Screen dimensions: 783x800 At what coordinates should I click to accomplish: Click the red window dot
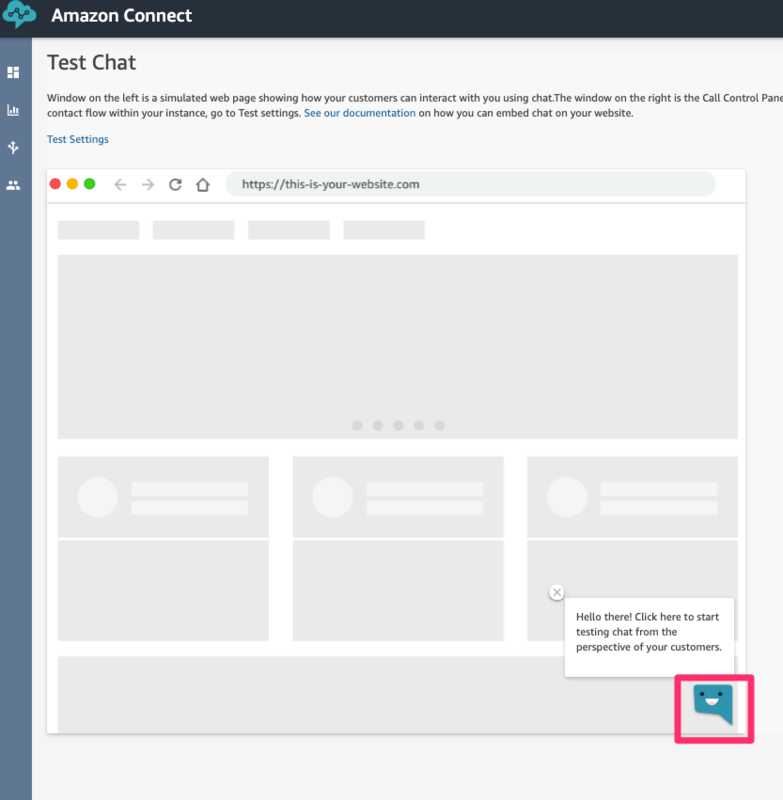pos(55,184)
